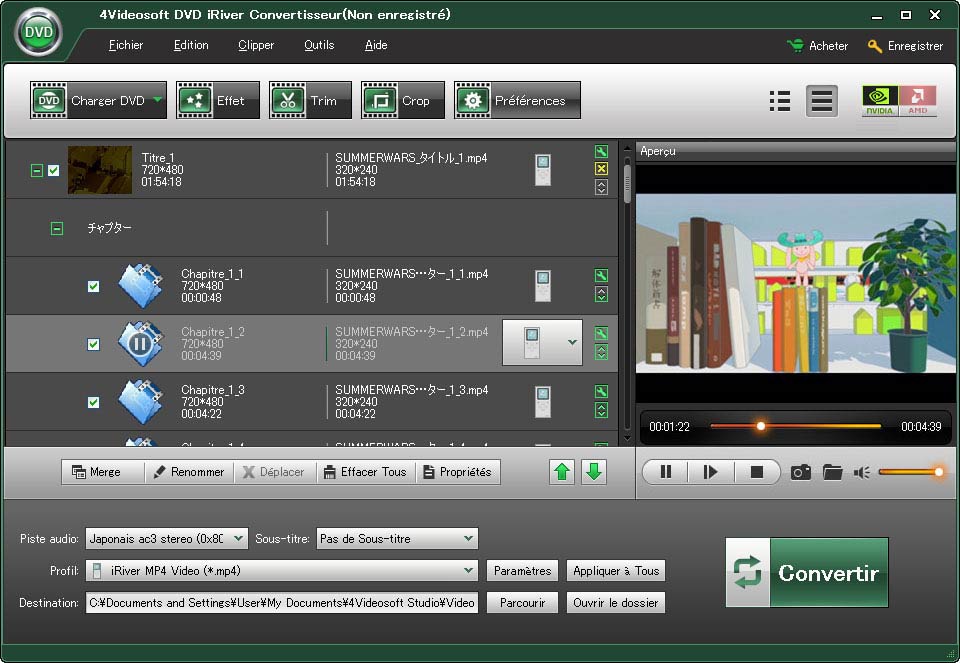960x663 pixels.
Task: Open the Clipper menu
Action: pos(256,45)
